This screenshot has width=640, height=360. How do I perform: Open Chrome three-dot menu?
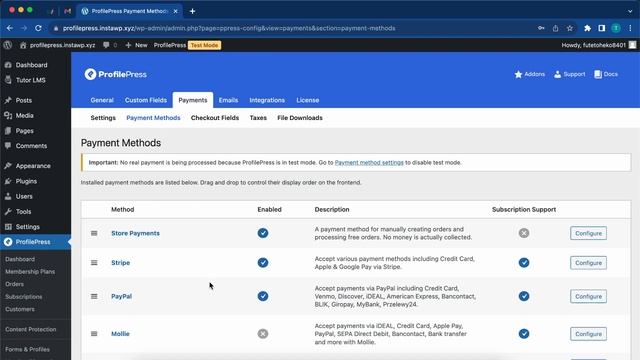point(630,28)
